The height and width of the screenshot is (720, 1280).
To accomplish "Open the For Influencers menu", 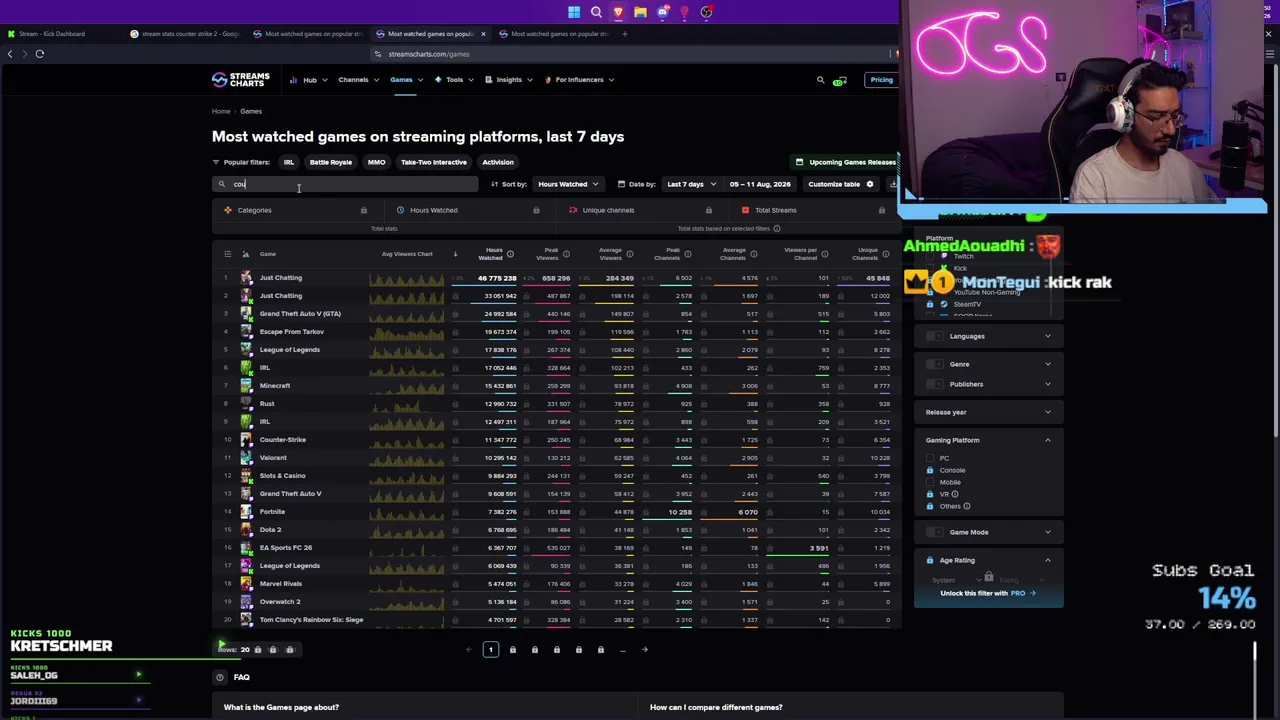I will (x=580, y=80).
